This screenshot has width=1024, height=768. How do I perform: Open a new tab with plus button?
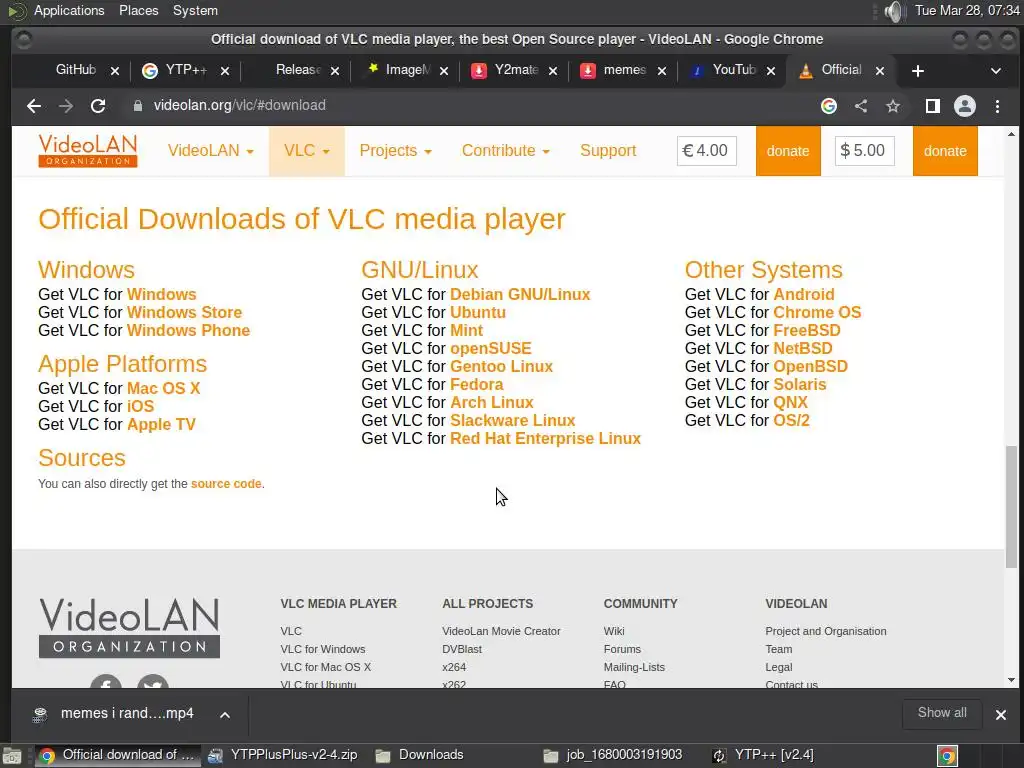(918, 71)
